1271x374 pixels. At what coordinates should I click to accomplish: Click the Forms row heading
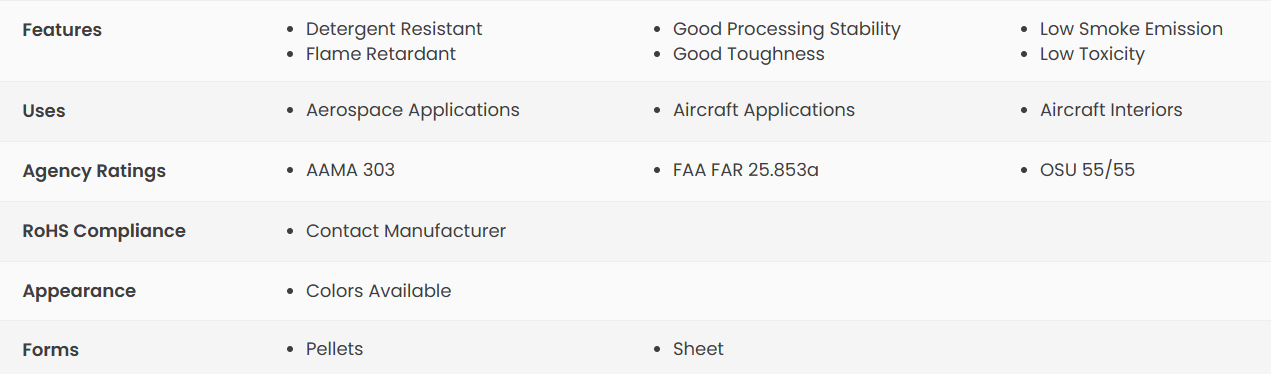(x=50, y=350)
